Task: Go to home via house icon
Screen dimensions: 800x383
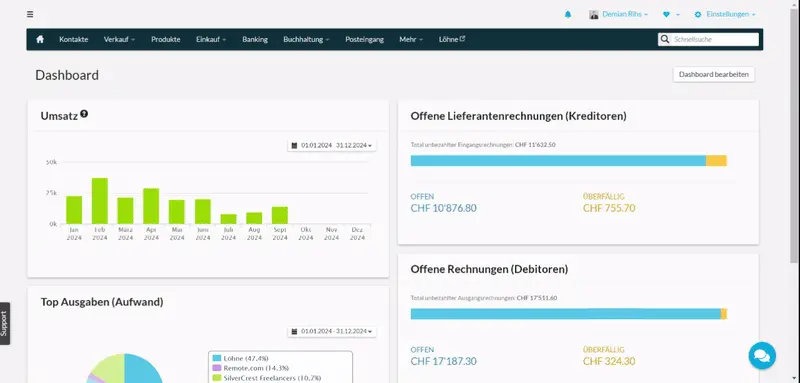Action: point(40,39)
